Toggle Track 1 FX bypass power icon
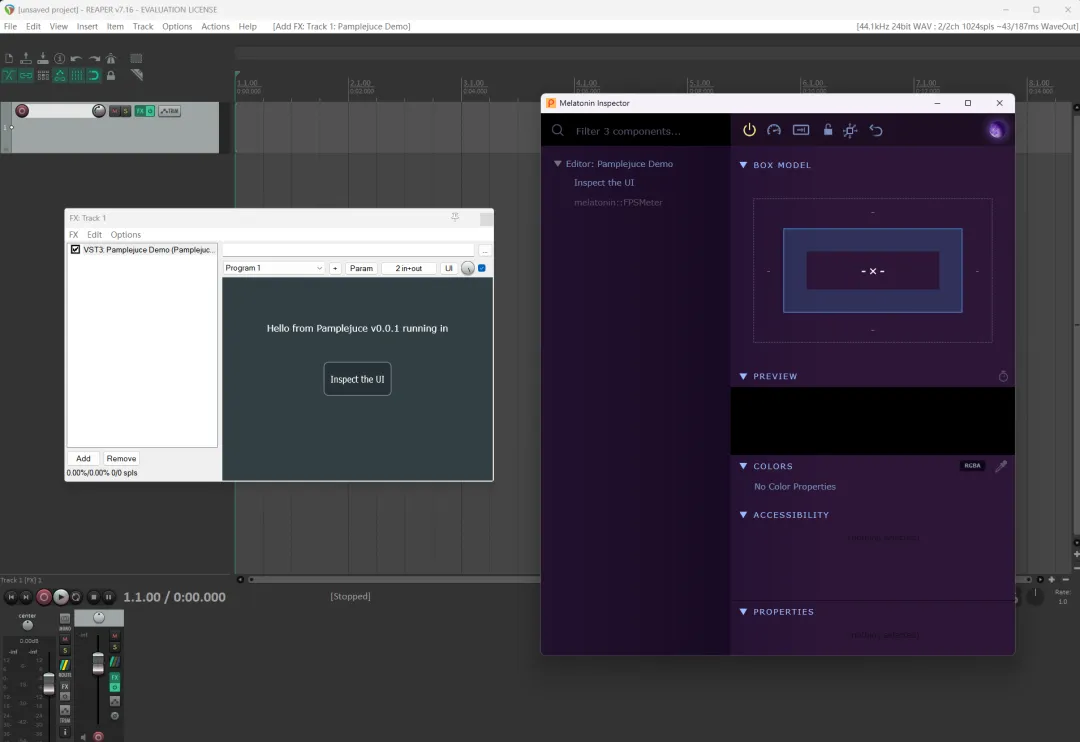The height and width of the screenshot is (742, 1080). [150, 111]
